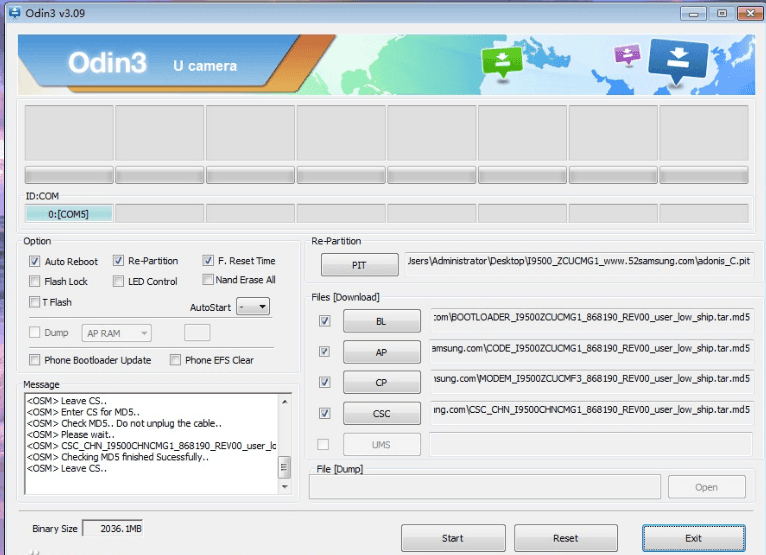766x555 pixels.
Task: Click the first progress bar slot
Action: tap(69, 175)
